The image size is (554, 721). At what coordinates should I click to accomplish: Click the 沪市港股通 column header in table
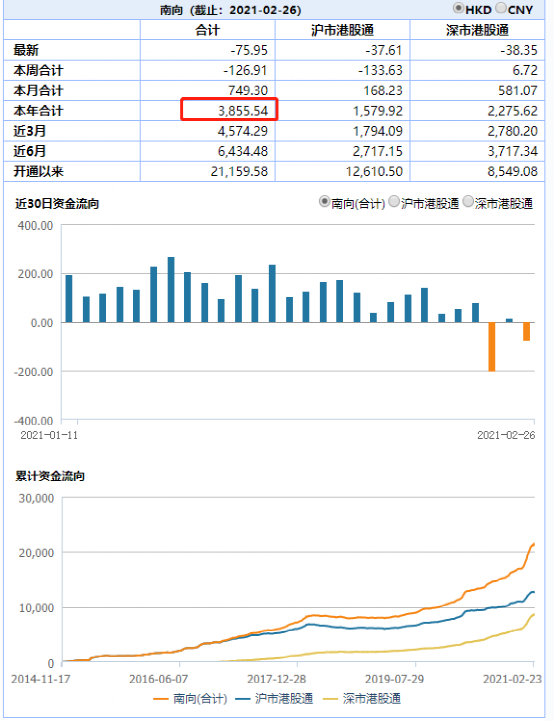click(x=342, y=30)
